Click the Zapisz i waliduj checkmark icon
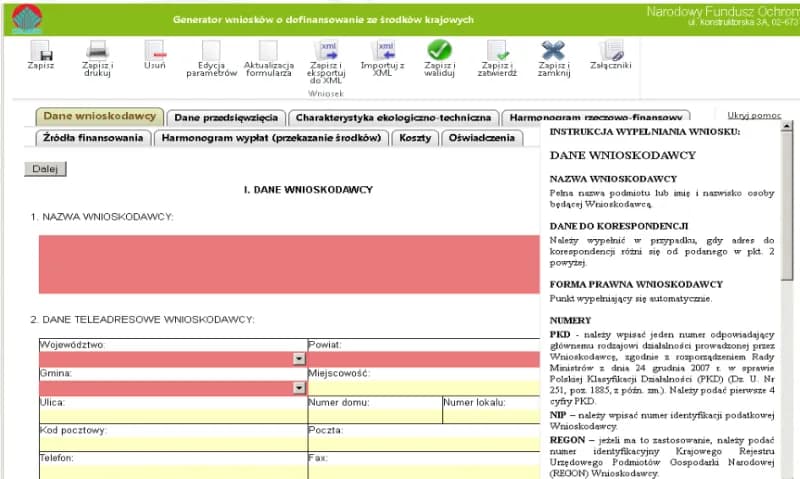 coord(440,51)
